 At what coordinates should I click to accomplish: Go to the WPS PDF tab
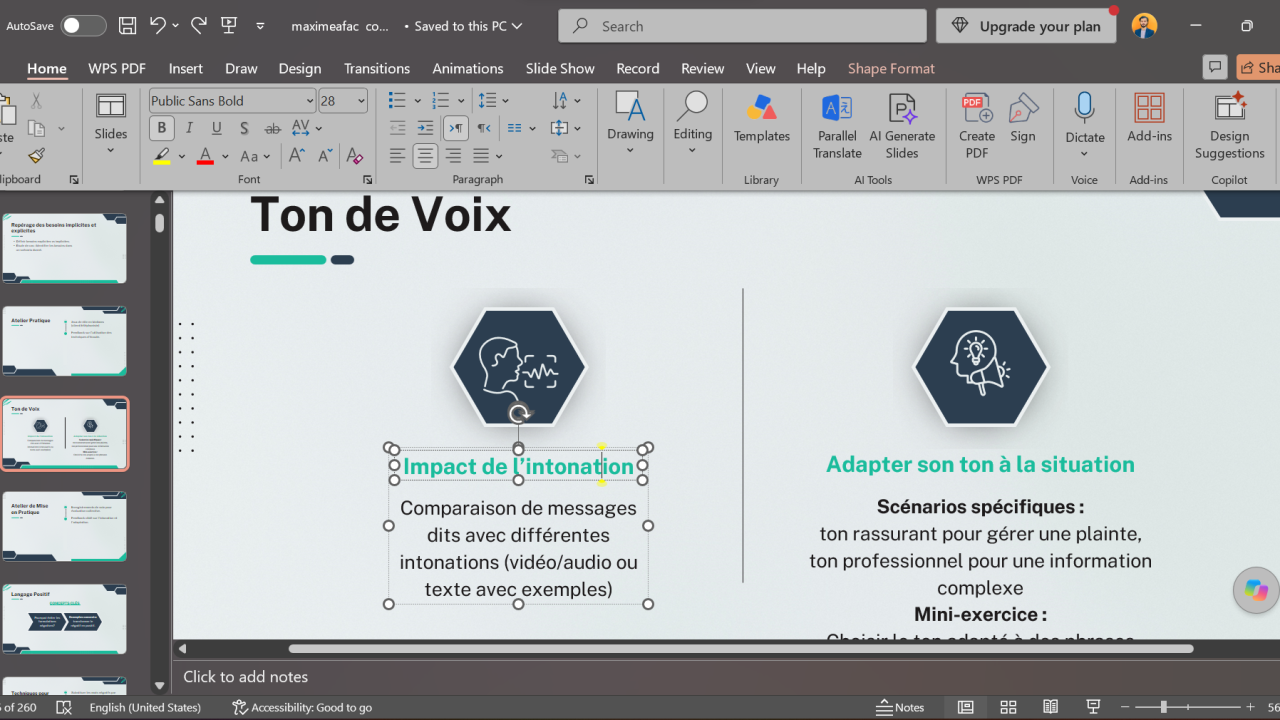pyautogui.click(x=117, y=68)
